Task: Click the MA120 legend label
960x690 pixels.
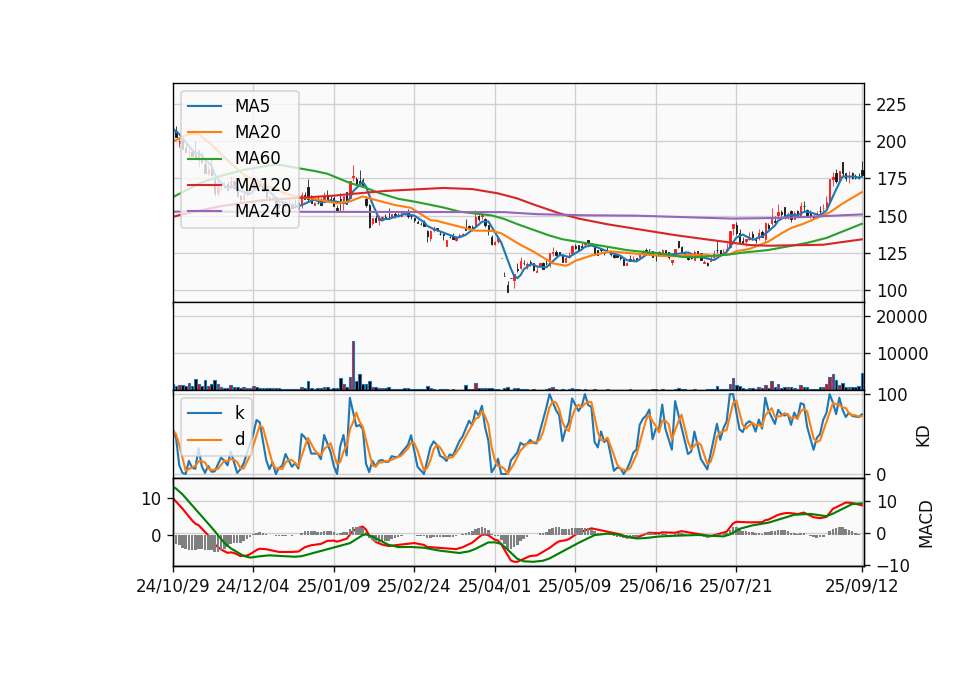Action: click(x=263, y=184)
